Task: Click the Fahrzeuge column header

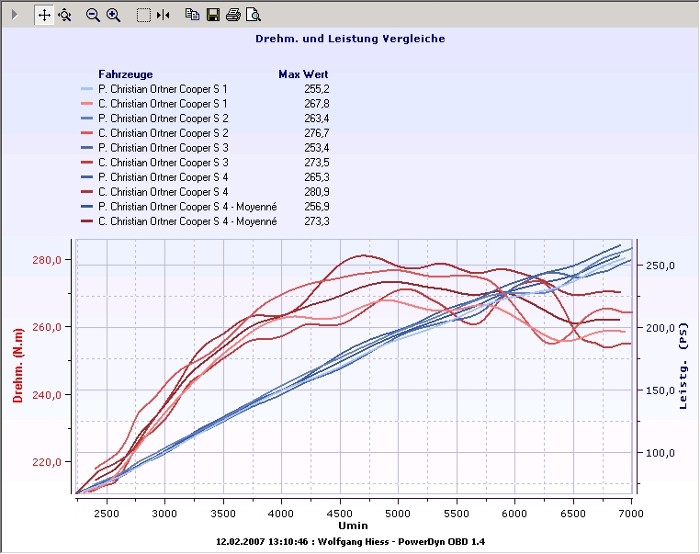Action: [125, 75]
